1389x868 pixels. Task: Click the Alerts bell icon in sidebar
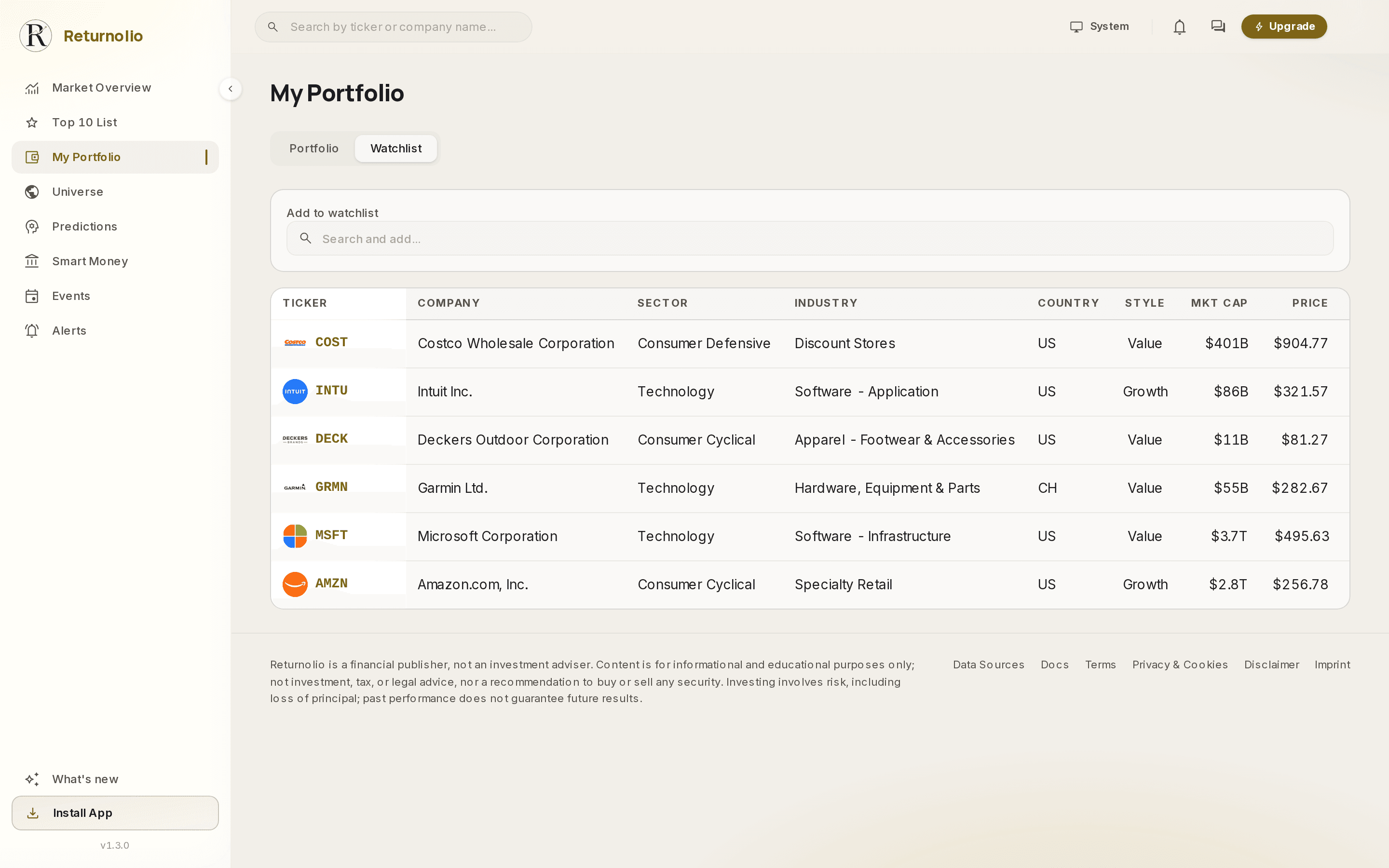[x=32, y=331]
